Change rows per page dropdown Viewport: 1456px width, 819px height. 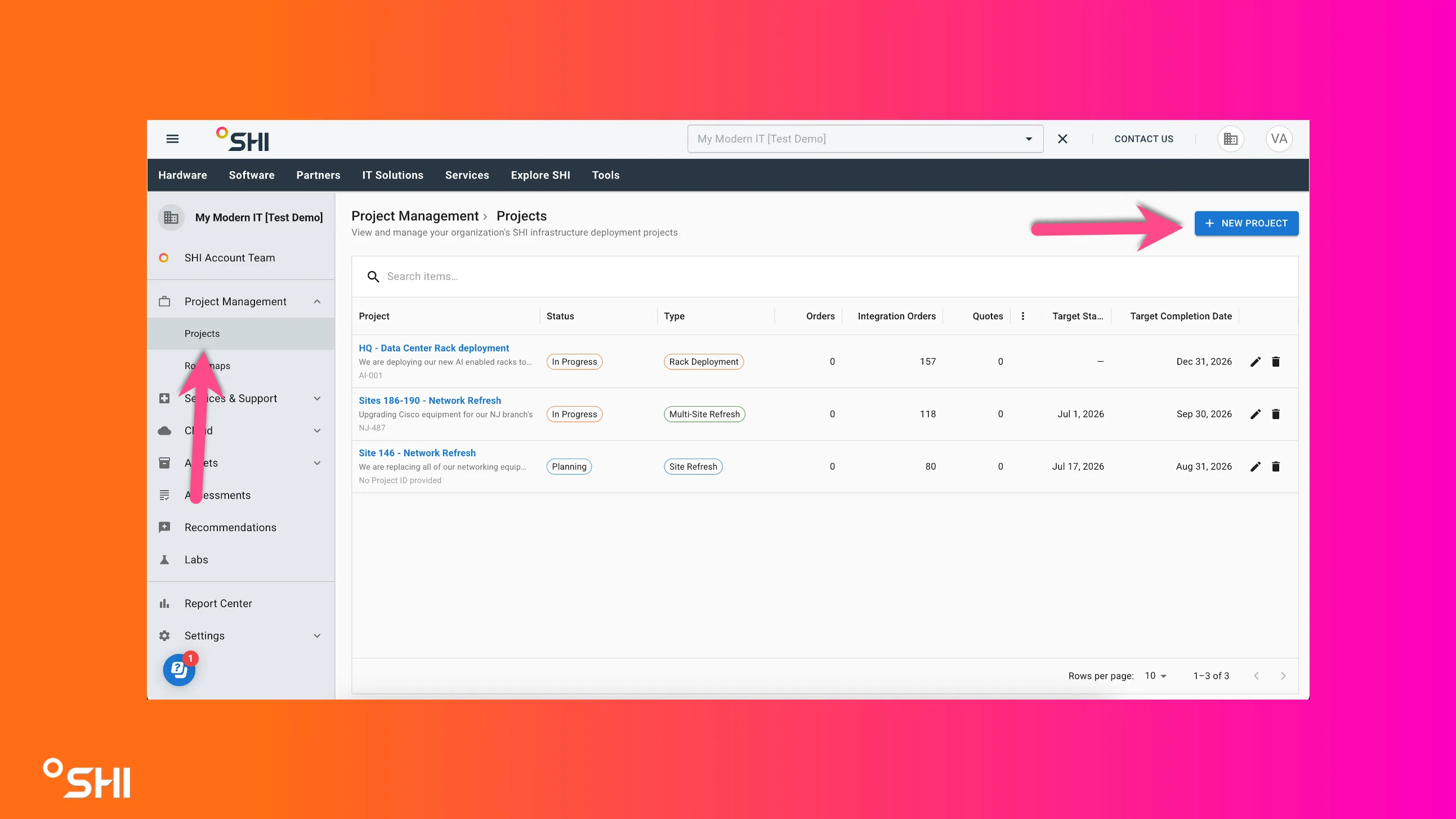coord(1156,676)
